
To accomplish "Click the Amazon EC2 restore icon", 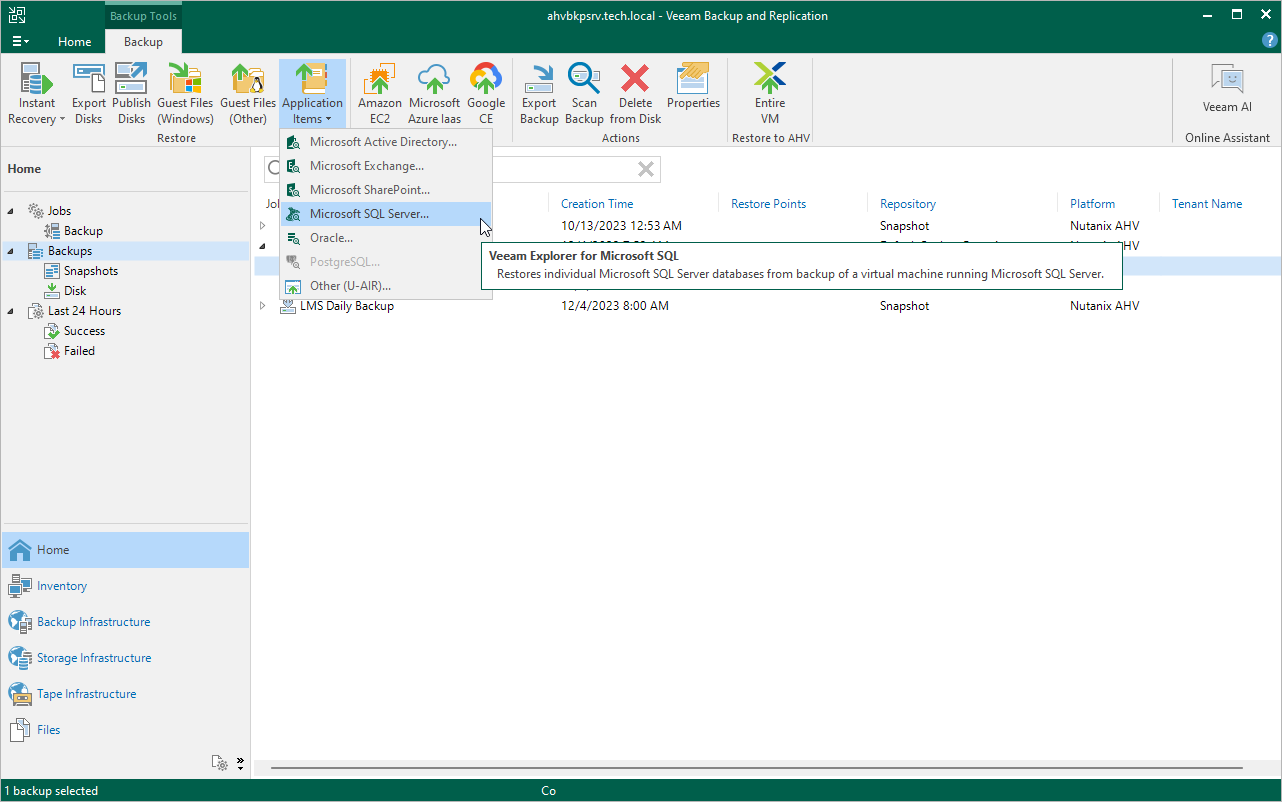I will click(x=380, y=94).
